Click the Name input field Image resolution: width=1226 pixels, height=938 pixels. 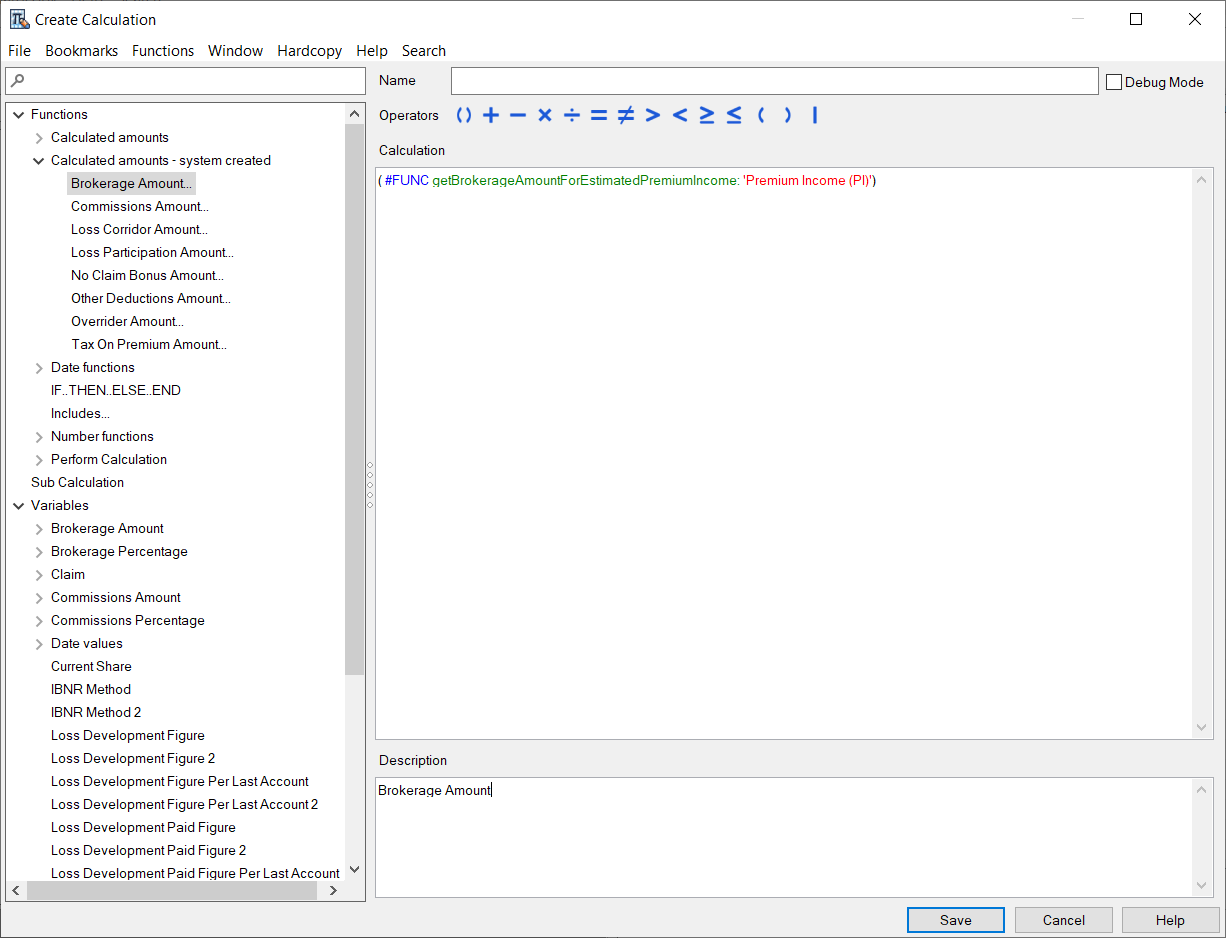774,81
